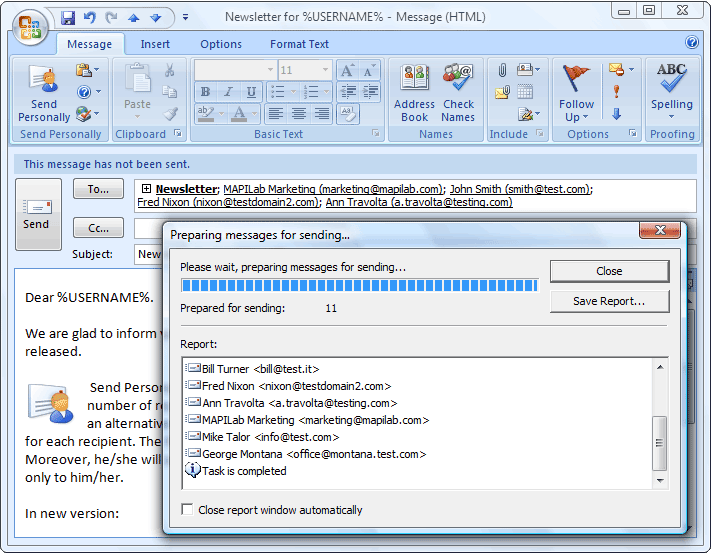
Task: Open the Customize Quick Access Toolbar arrow
Action: tap(185, 17)
